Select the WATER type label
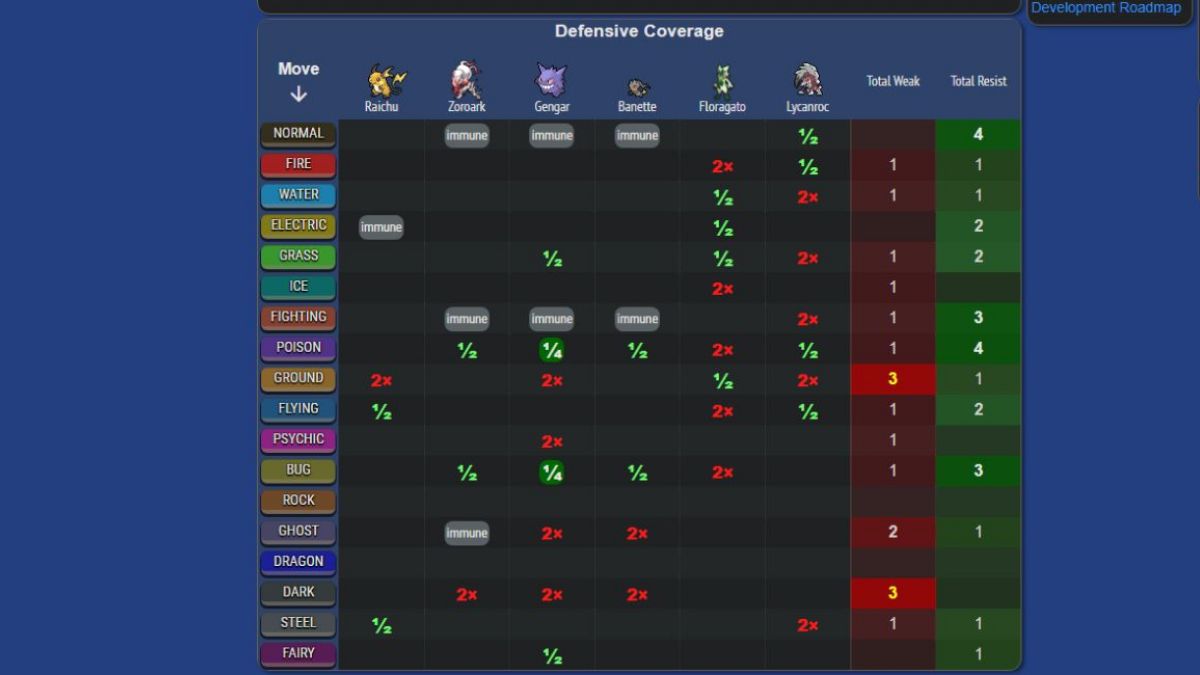The width and height of the screenshot is (1200, 675). (x=298, y=195)
